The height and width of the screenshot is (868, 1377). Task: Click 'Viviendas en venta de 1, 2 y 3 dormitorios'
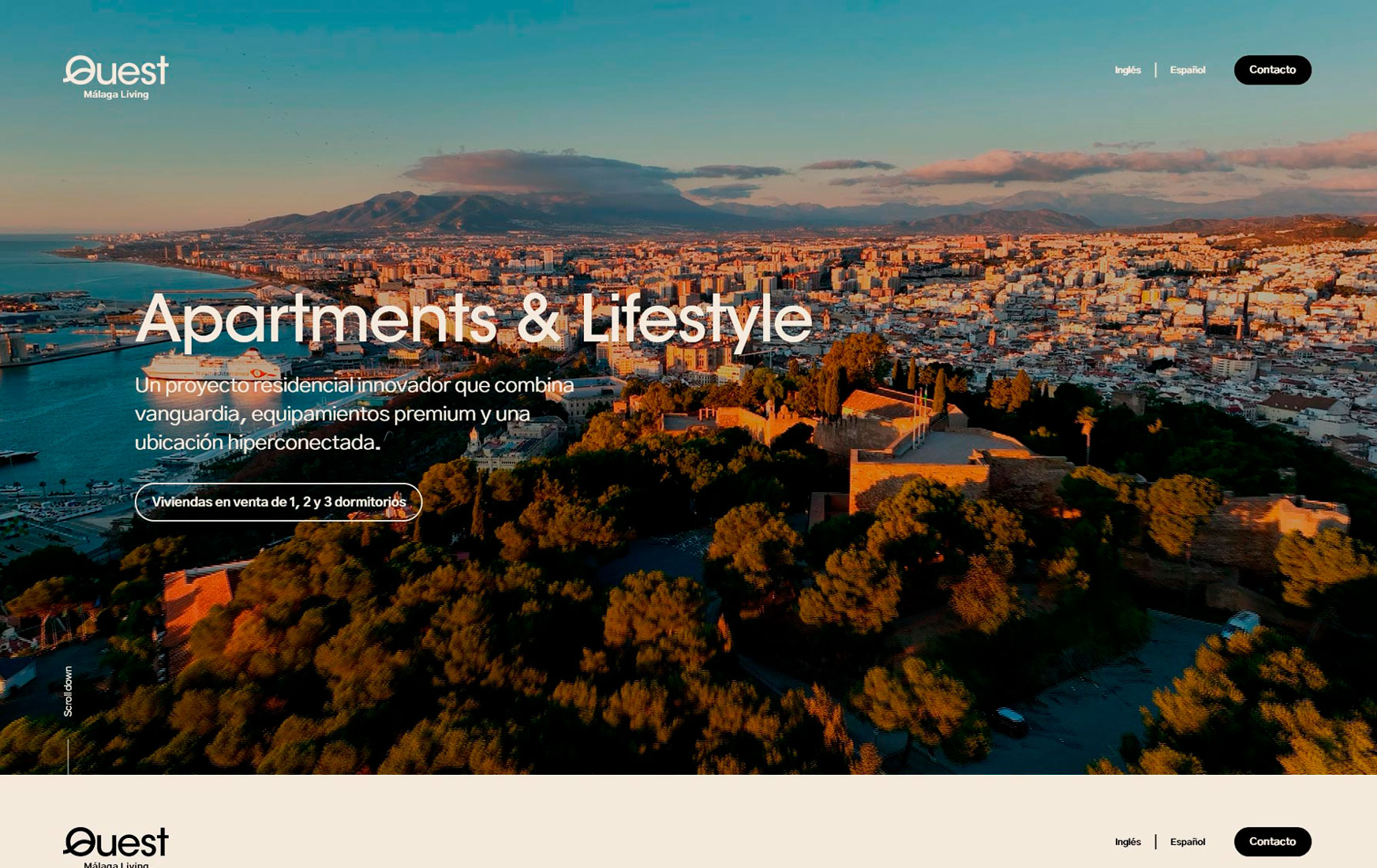pyautogui.click(x=279, y=502)
